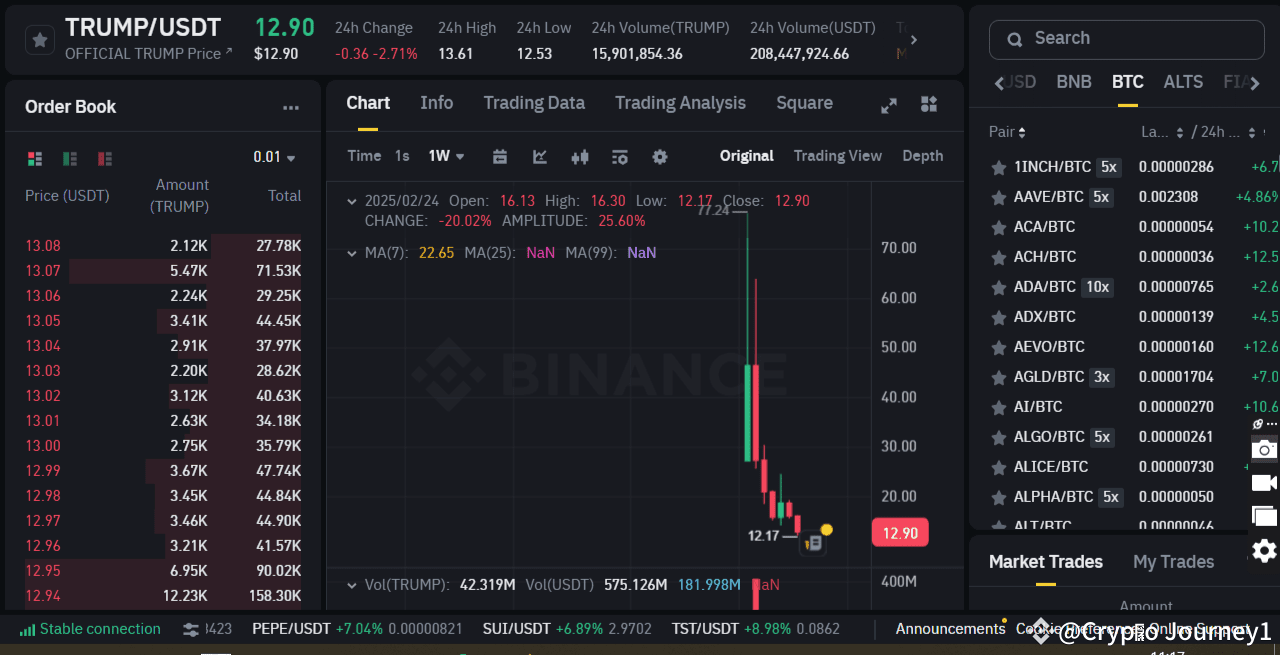
Task: Open the My Trades tab
Action: pyautogui.click(x=1173, y=562)
